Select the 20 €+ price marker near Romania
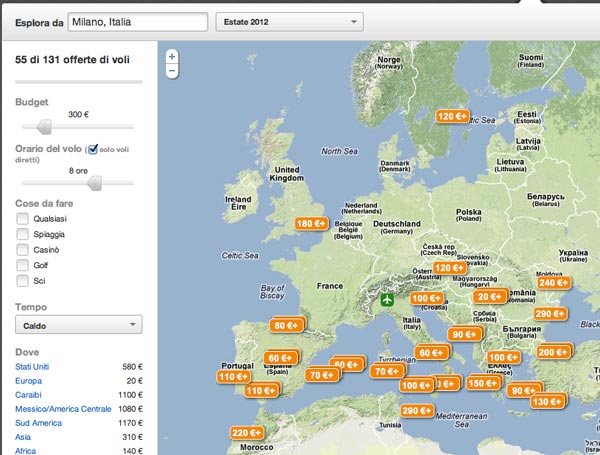Image resolution: width=600 pixels, height=455 pixels. 490,297
